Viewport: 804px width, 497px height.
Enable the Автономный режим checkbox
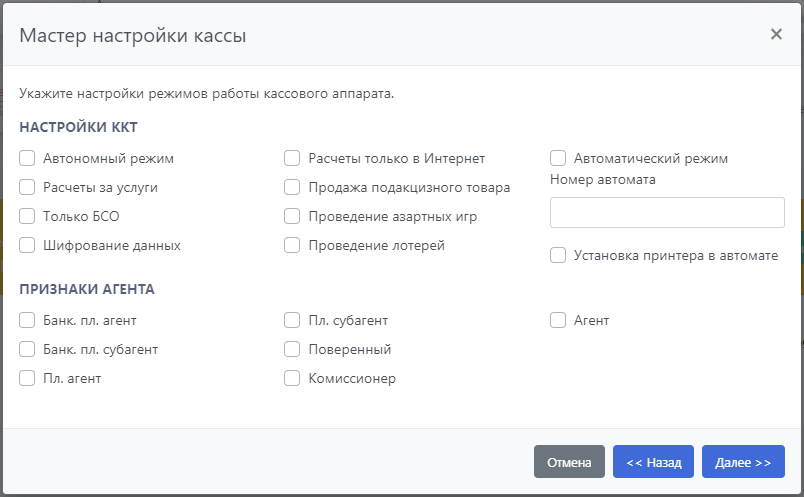27,158
